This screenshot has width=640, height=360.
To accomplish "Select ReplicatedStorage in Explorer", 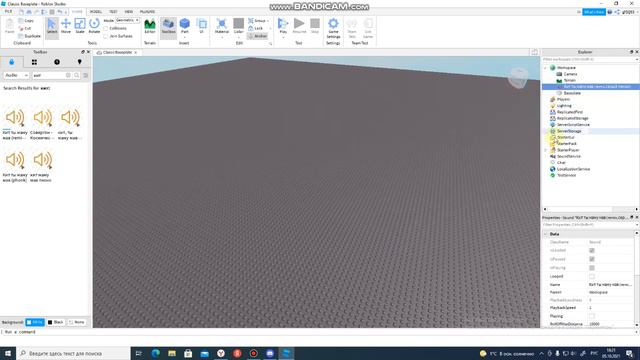I will click(572, 118).
